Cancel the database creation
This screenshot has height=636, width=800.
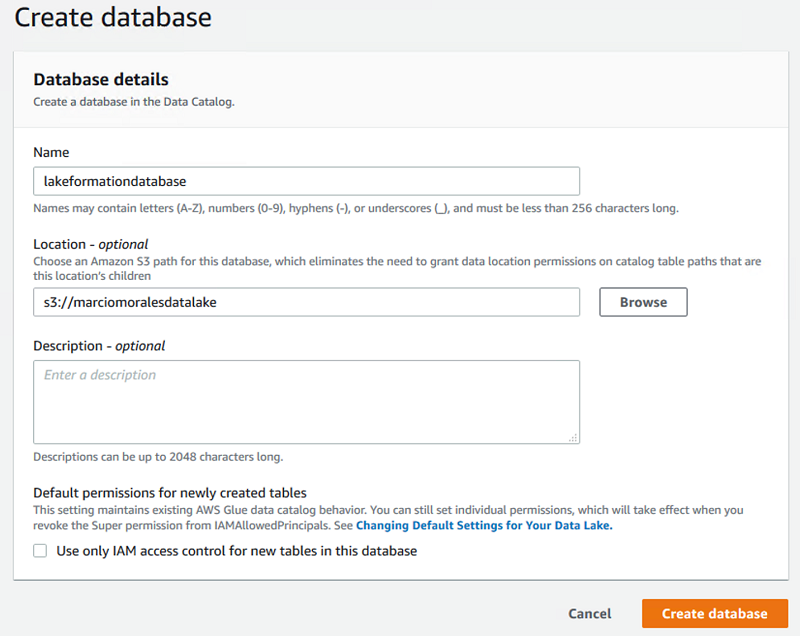point(589,613)
